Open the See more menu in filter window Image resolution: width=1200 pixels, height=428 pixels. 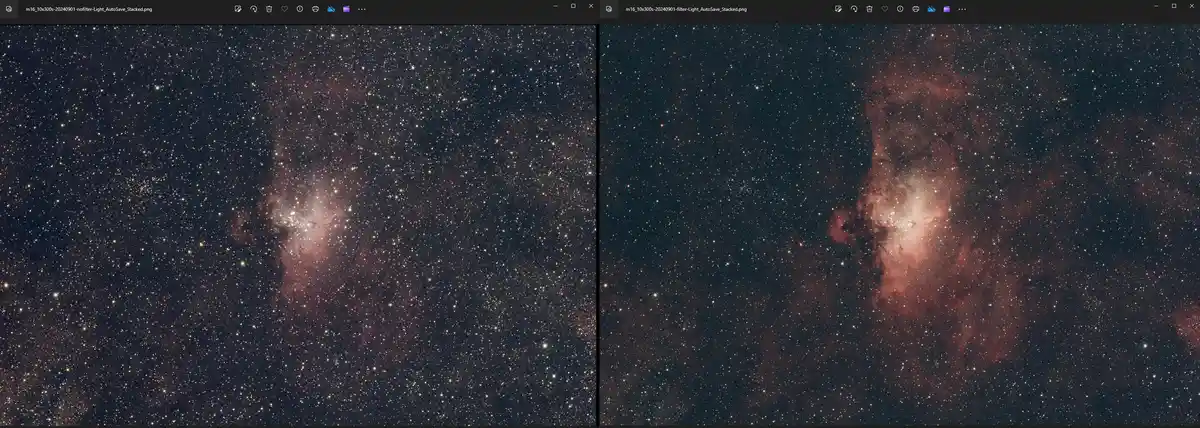pyautogui.click(x=962, y=9)
